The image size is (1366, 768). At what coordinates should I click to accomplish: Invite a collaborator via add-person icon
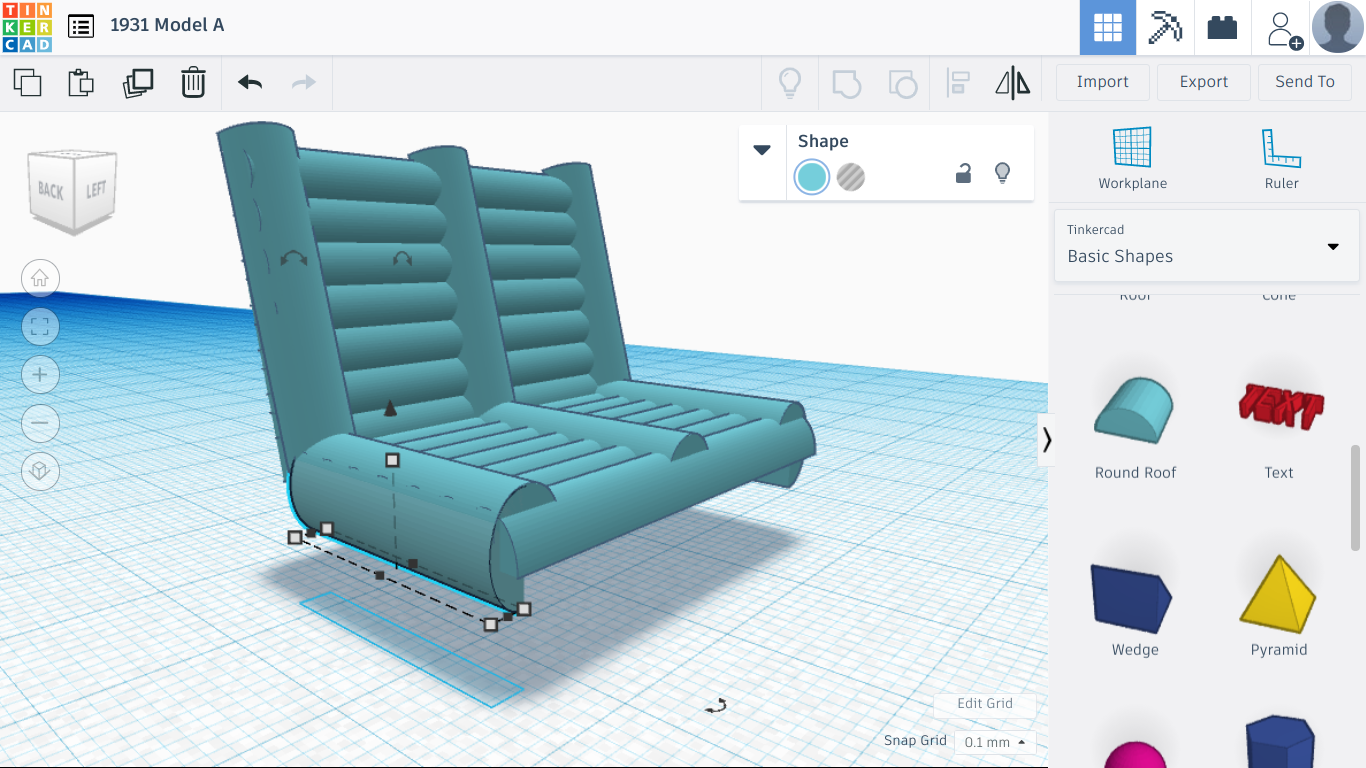click(x=1283, y=29)
